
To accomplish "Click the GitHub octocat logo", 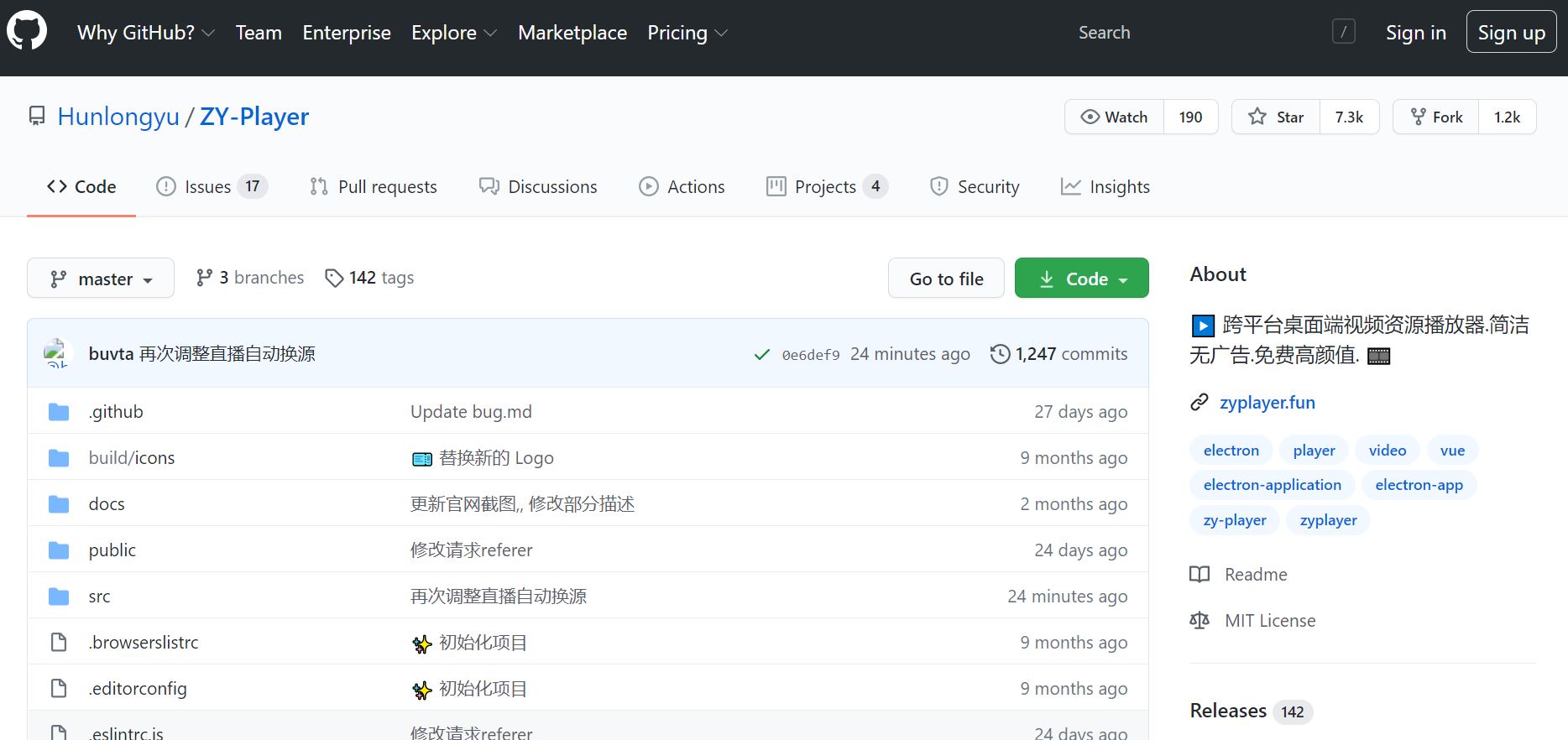I will point(27,31).
